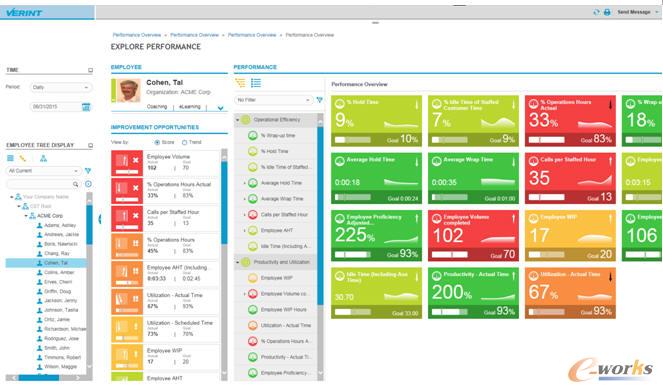663x392 pixels.
Task: Click the circular info icon beside search box
Action: (x=88, y=184)
